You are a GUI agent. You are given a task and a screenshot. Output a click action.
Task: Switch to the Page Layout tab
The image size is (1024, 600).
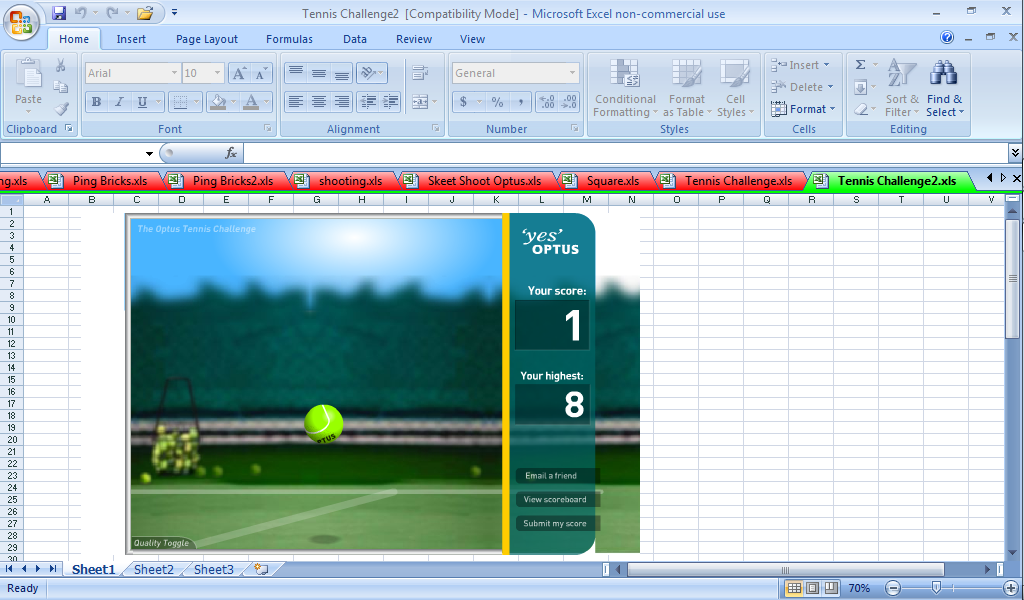[206, 39]
